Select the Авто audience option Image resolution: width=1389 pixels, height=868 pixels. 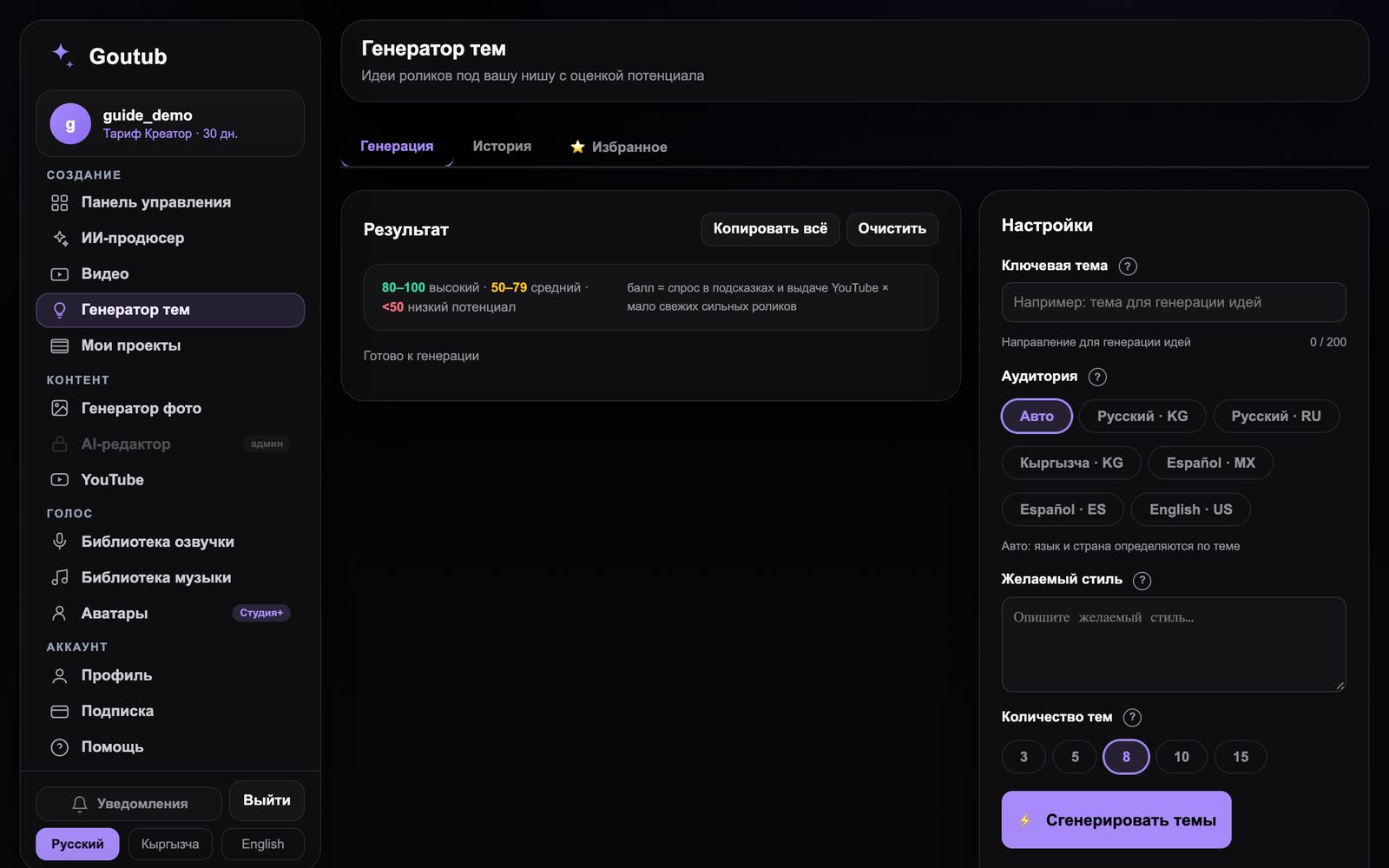[x=1037, y=417]
